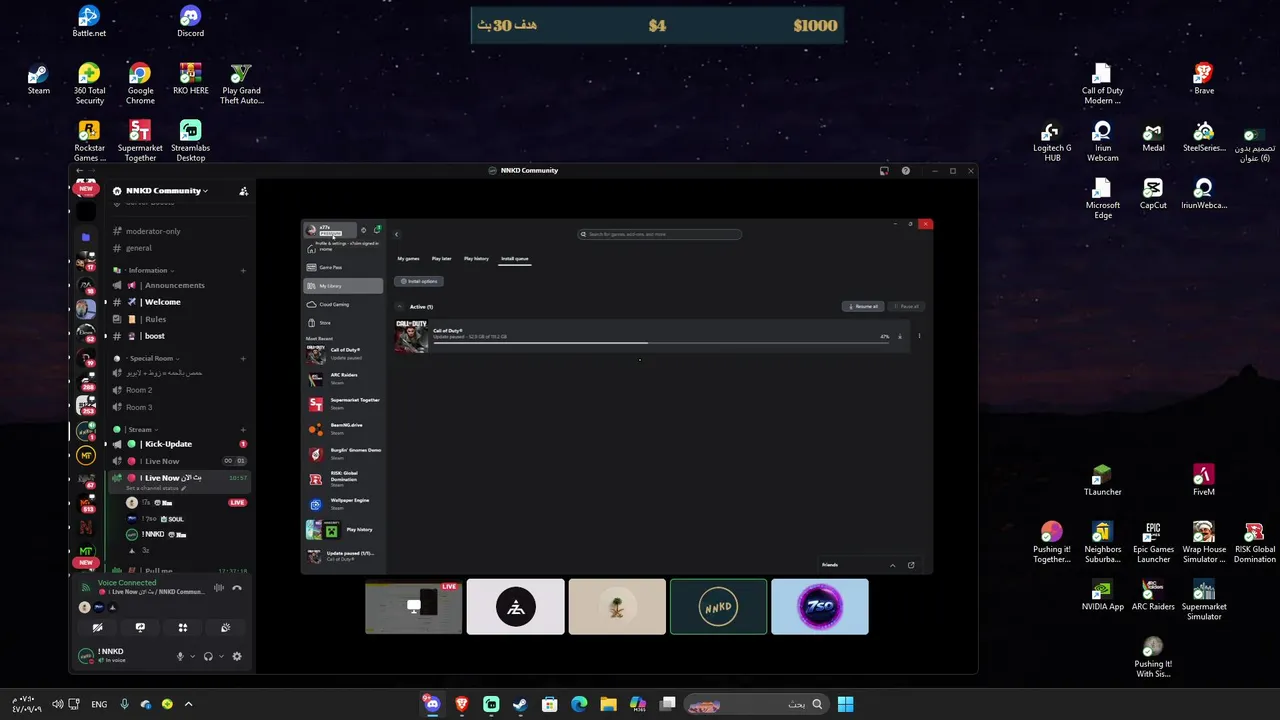Open Rockstar Games desktop shortcut
1280x720 pixels.
89,141
